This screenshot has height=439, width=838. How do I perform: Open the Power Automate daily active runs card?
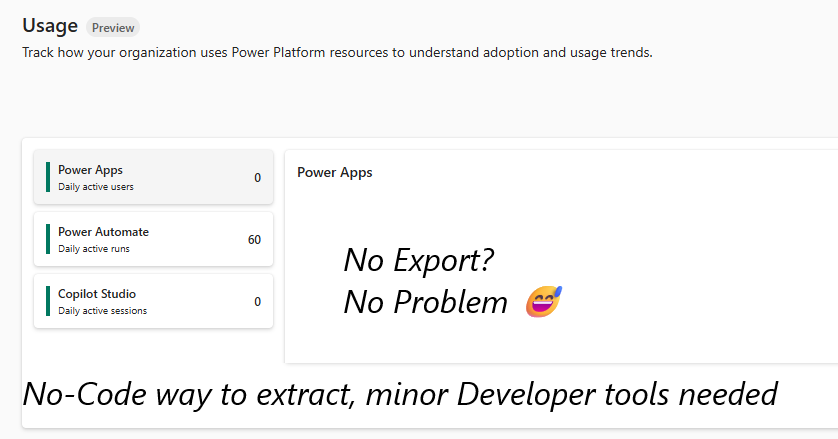point(153,239)
